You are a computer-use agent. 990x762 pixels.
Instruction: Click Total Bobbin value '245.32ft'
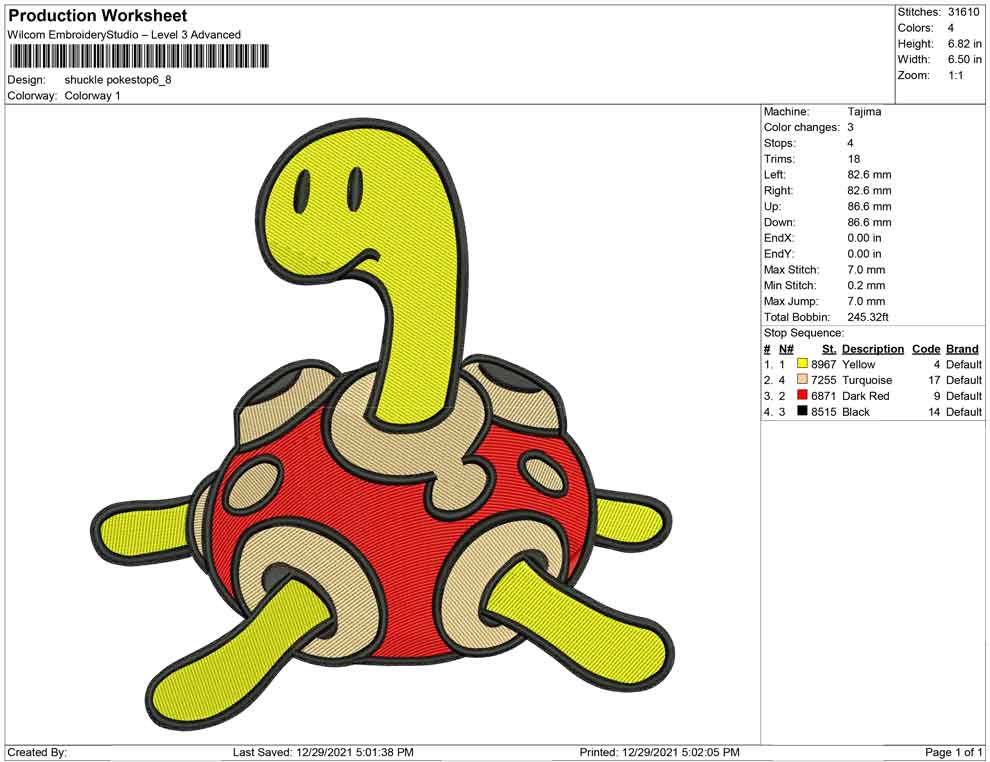click(x=868, y=317)
